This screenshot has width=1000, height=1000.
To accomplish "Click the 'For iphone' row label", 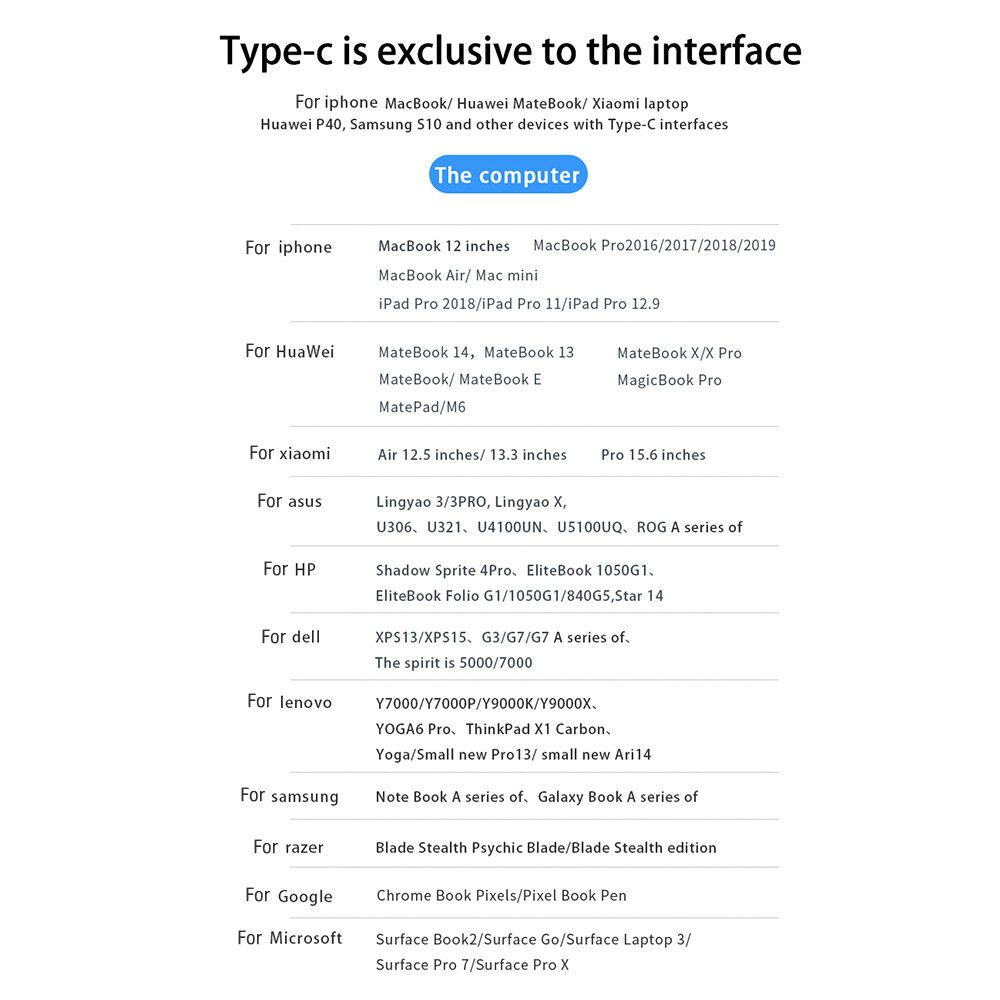I will click(288, 247).
